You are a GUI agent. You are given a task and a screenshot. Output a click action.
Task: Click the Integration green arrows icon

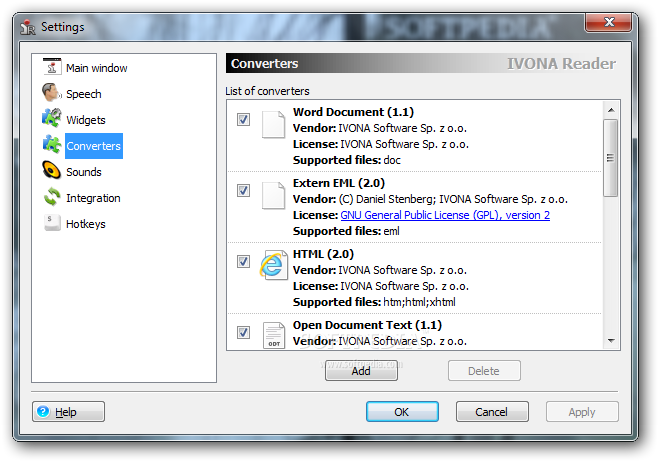point(52,197)
